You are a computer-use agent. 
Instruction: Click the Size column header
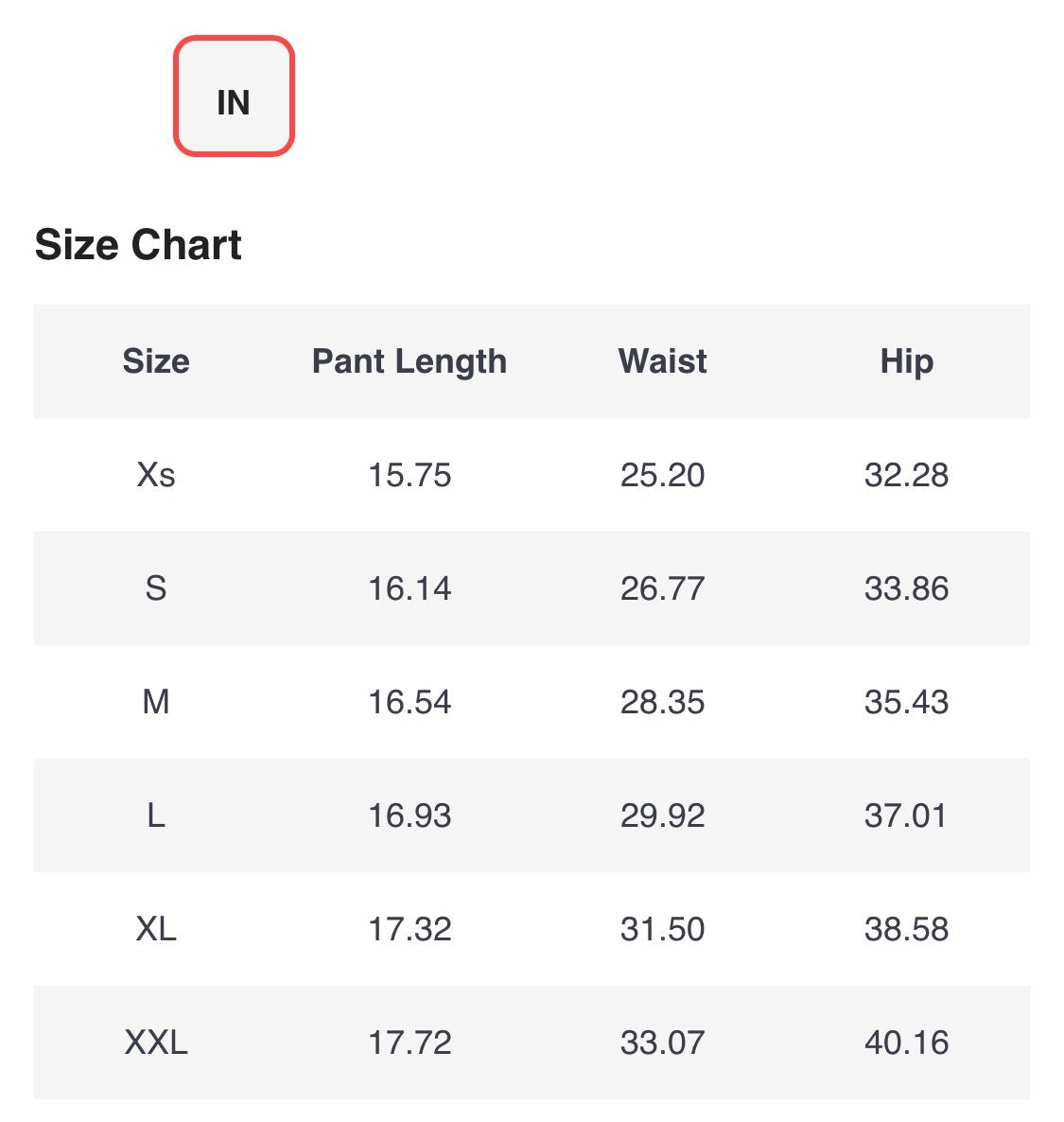pyautogui.click(x=156, y=361)
